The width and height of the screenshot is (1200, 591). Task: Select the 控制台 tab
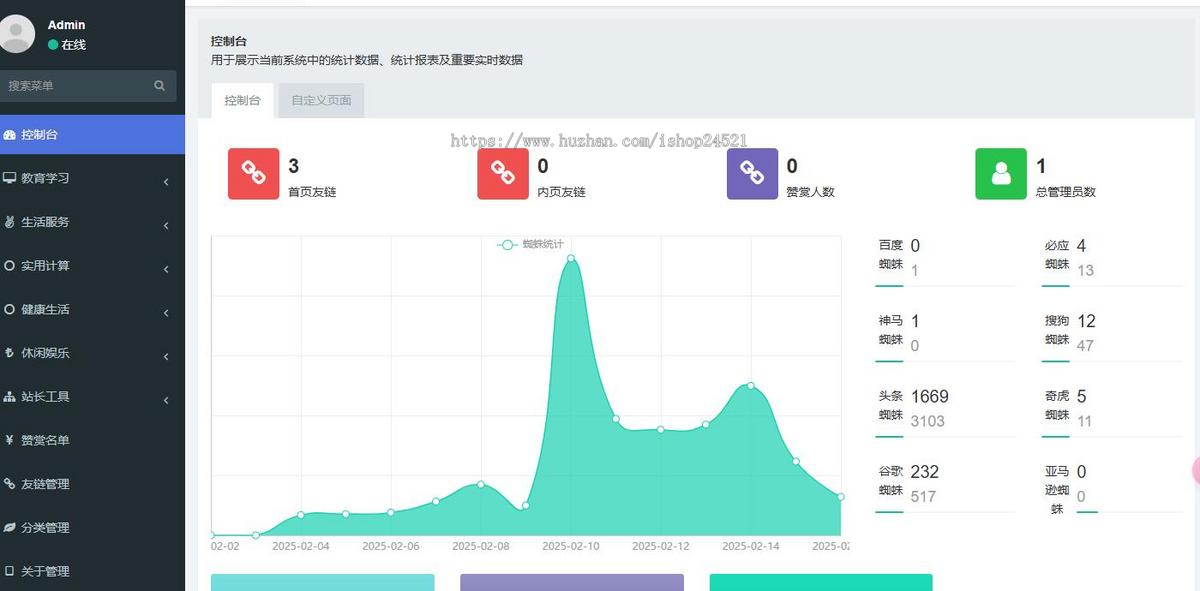click(x=242, y=101)
